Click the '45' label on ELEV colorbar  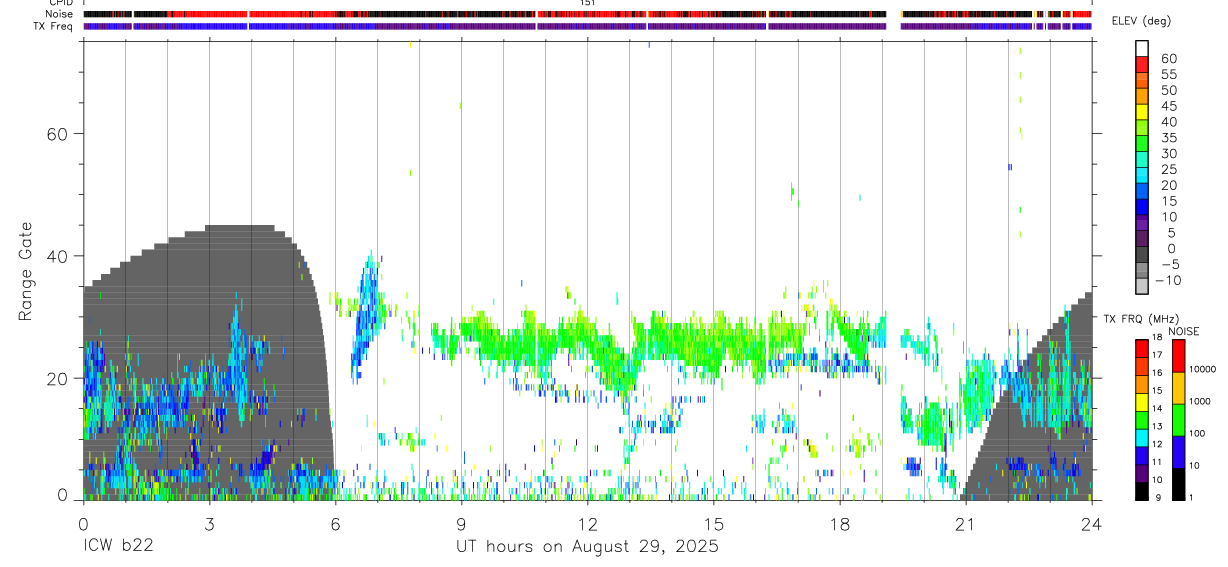point(1168,106)
